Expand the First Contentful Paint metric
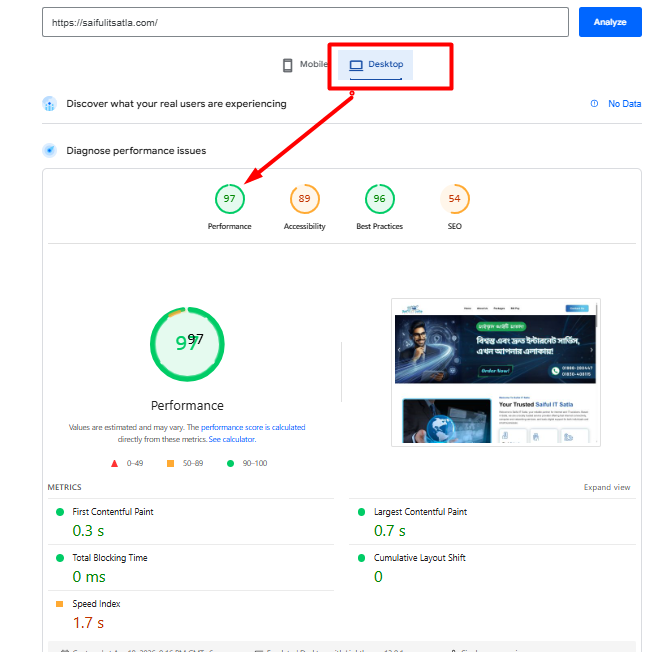The image size is (672, 652). [113, 512]
